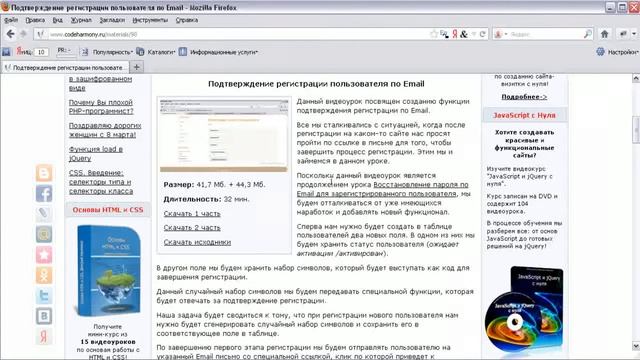Click Скачать 2 часть link
The height and width of the screenshot is (360, 640).
[x=192, y=228]
